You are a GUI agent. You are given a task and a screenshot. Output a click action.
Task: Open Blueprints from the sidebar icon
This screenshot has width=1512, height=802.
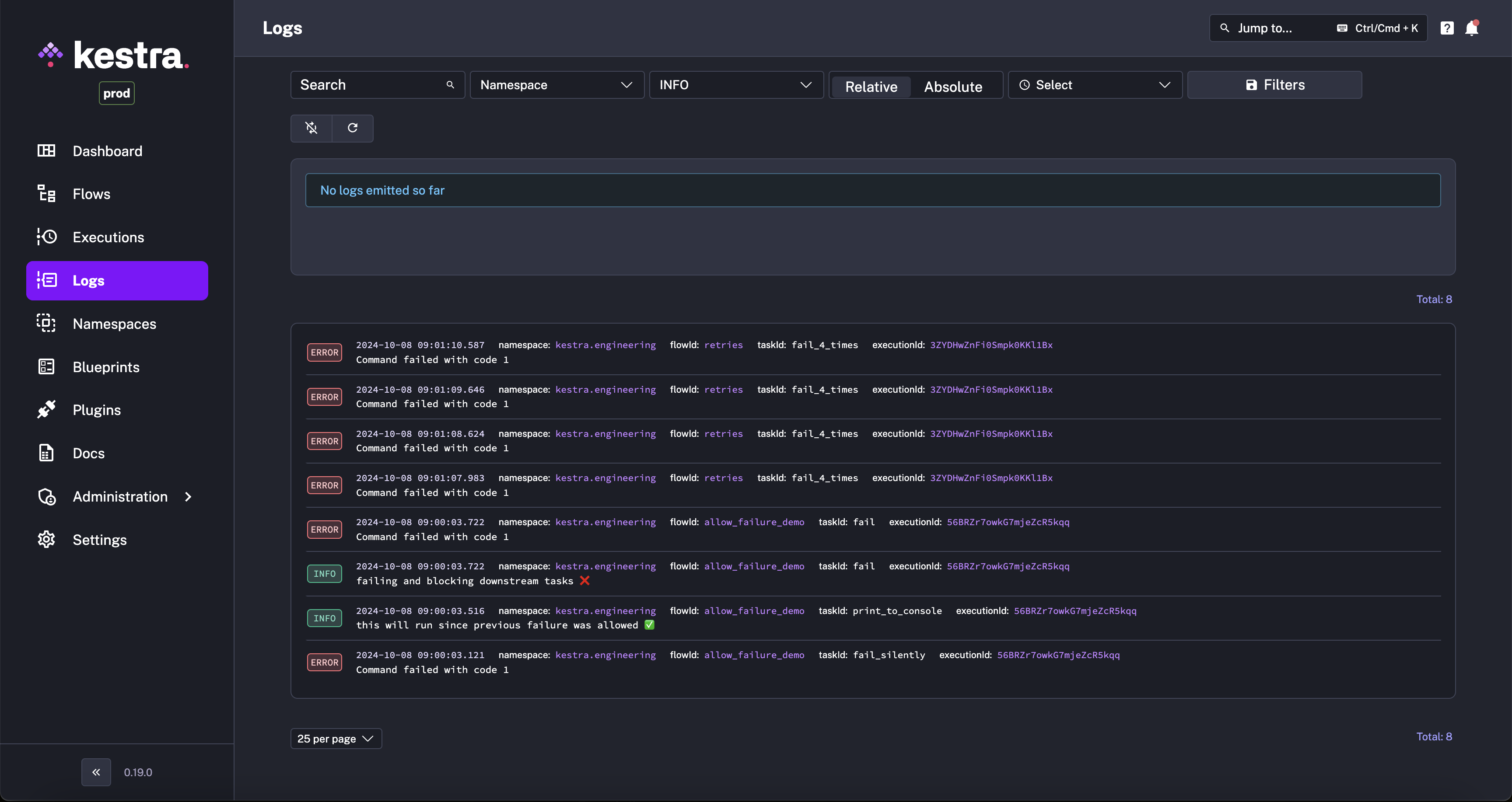pyautogui.click(x=46, y=367)
